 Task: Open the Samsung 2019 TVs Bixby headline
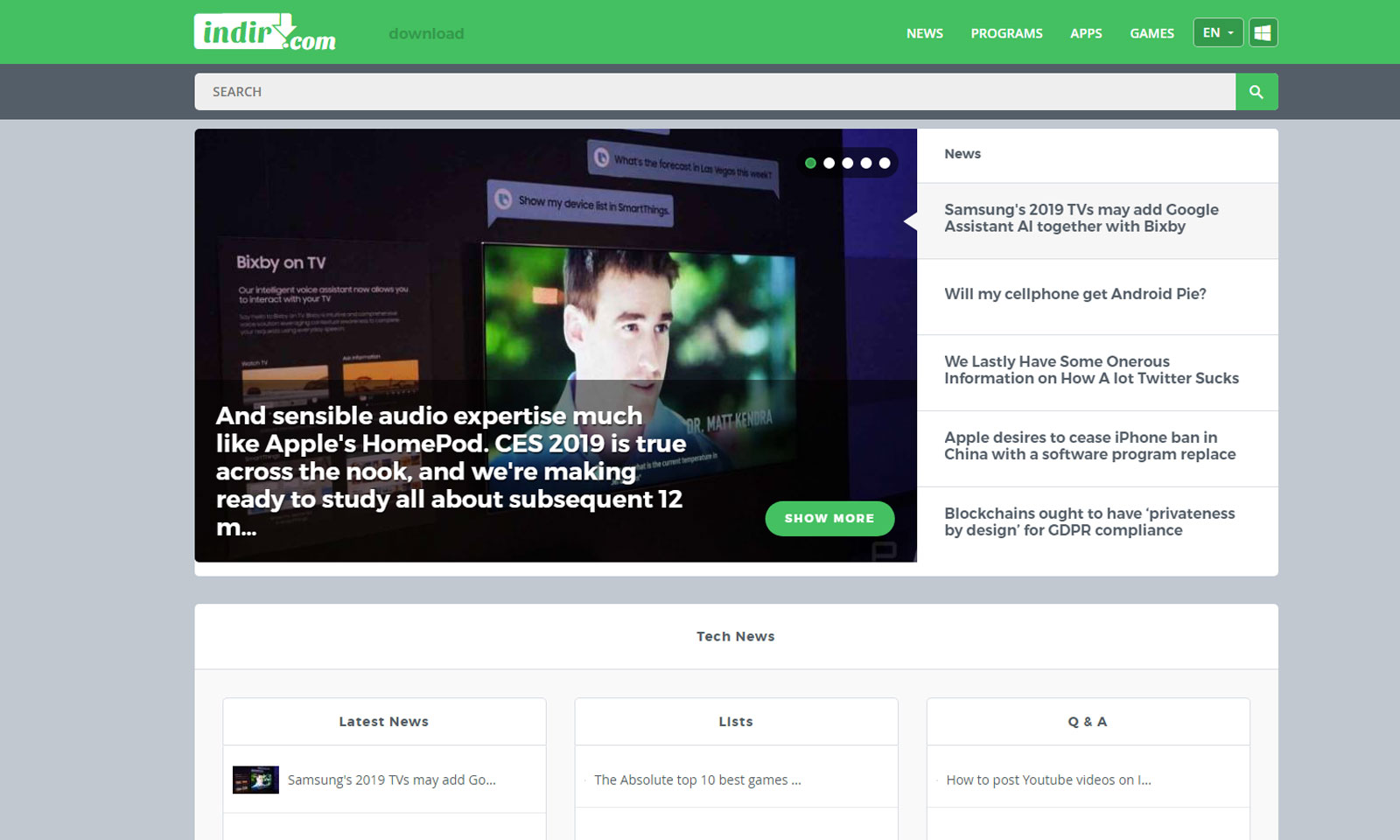click(1081, 218)
